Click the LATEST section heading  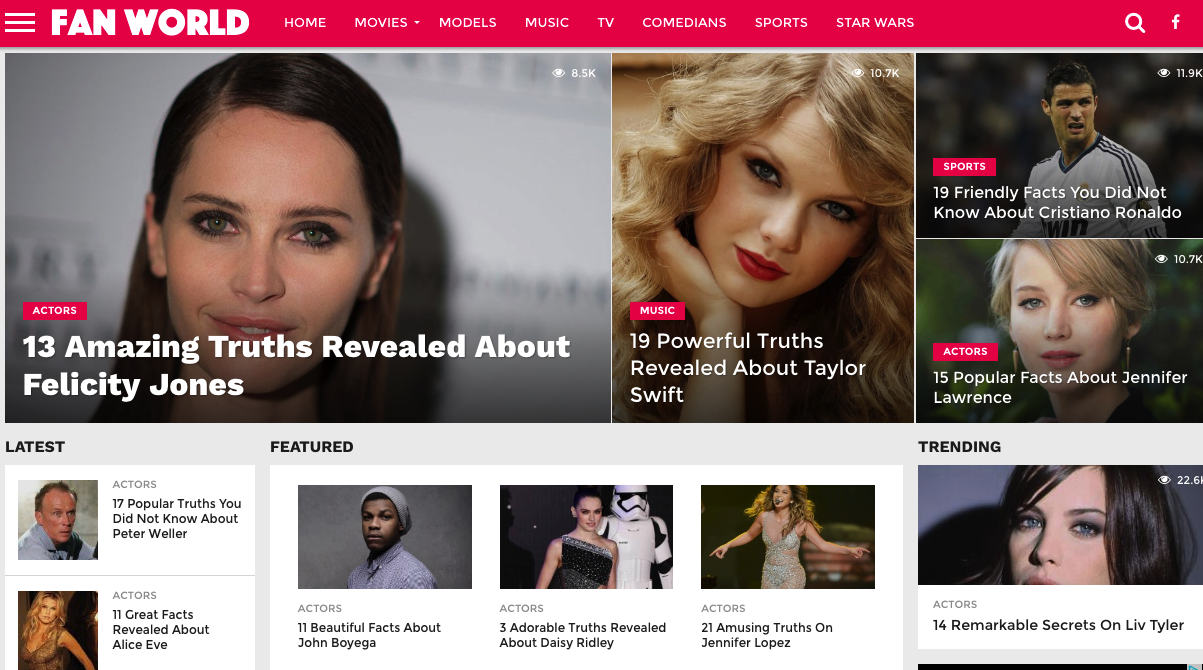35,447
